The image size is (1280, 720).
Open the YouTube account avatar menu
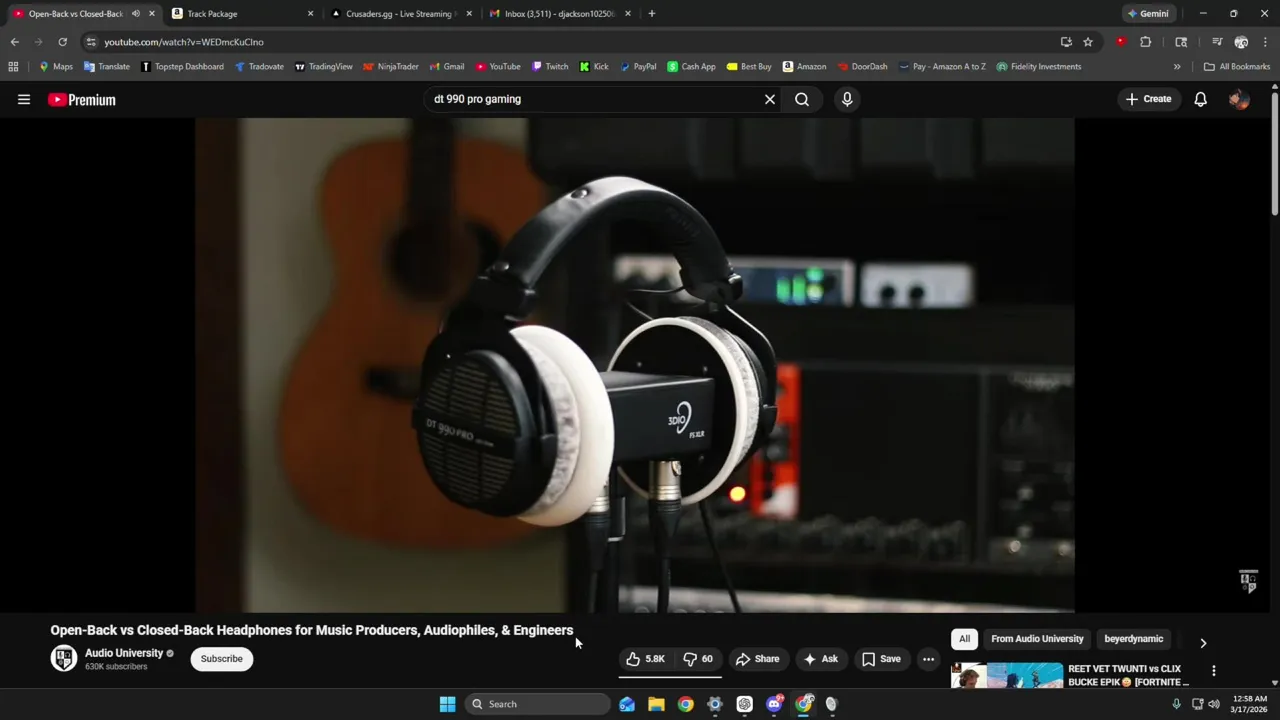[x=1238, y=99]
